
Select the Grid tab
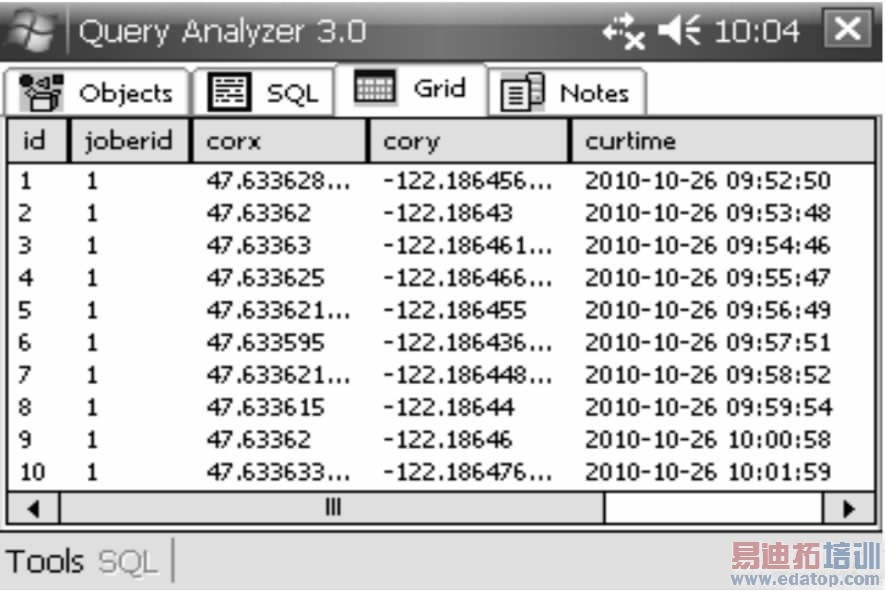(x=411, y=89)
